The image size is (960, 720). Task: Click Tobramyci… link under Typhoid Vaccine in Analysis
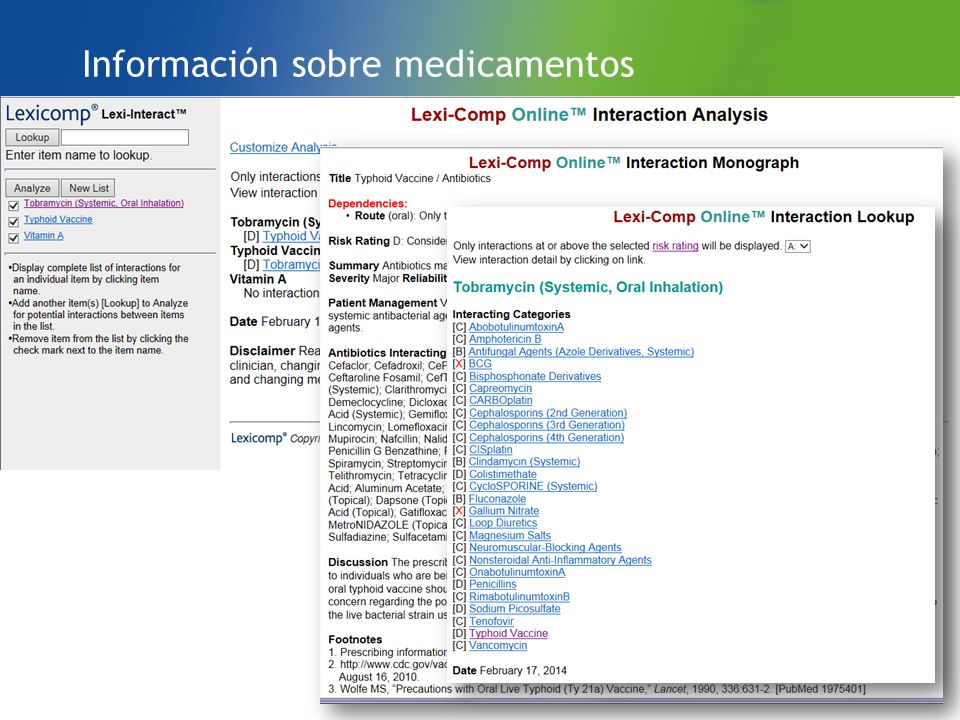pyautogui.click(x=291, y=264)
